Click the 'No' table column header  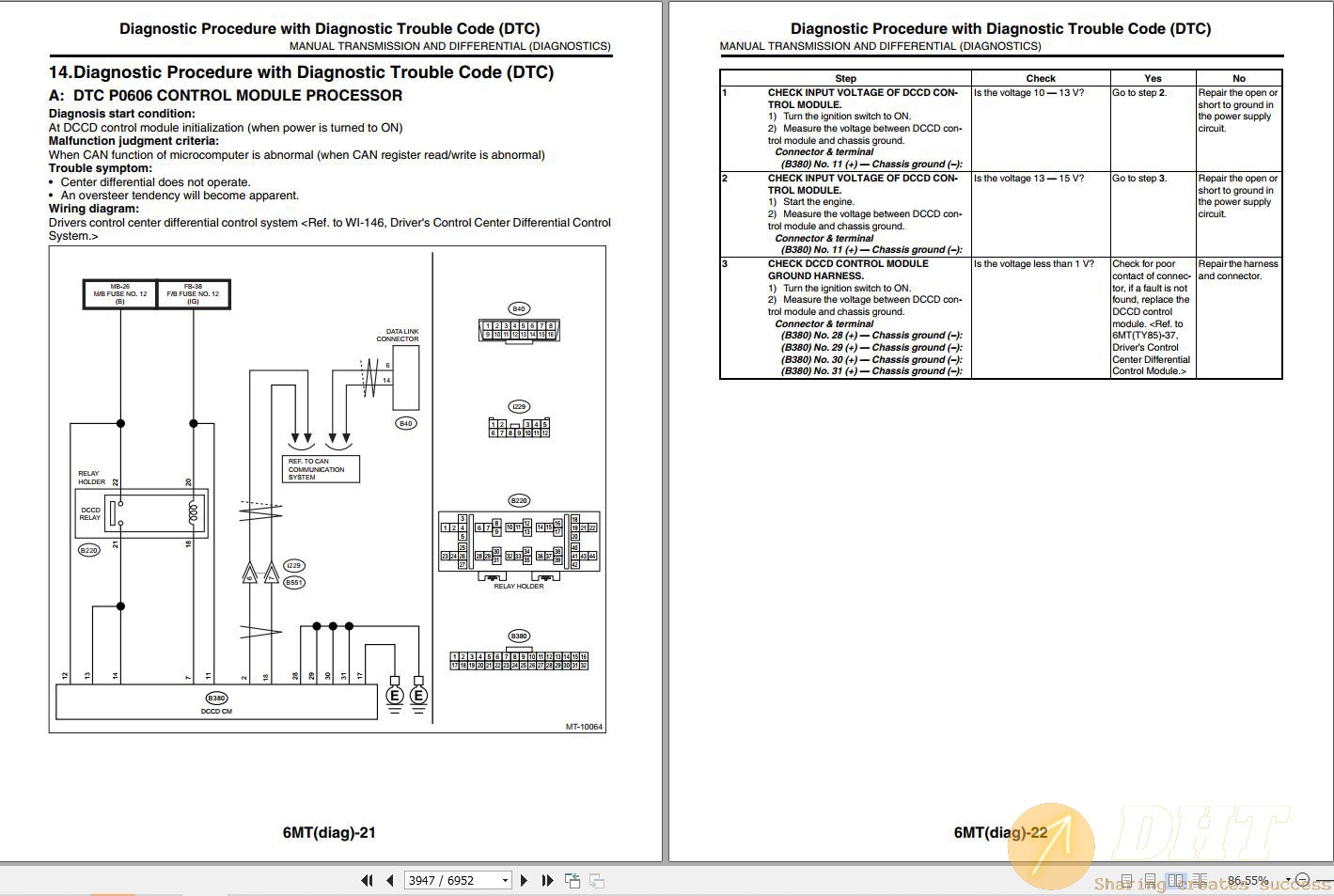(1239, 78)
